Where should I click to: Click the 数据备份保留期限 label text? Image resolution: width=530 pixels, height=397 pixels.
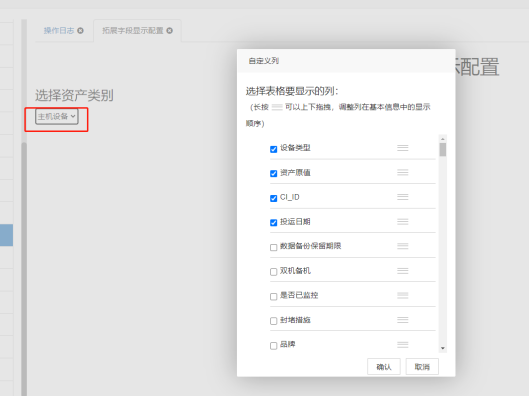310,246
